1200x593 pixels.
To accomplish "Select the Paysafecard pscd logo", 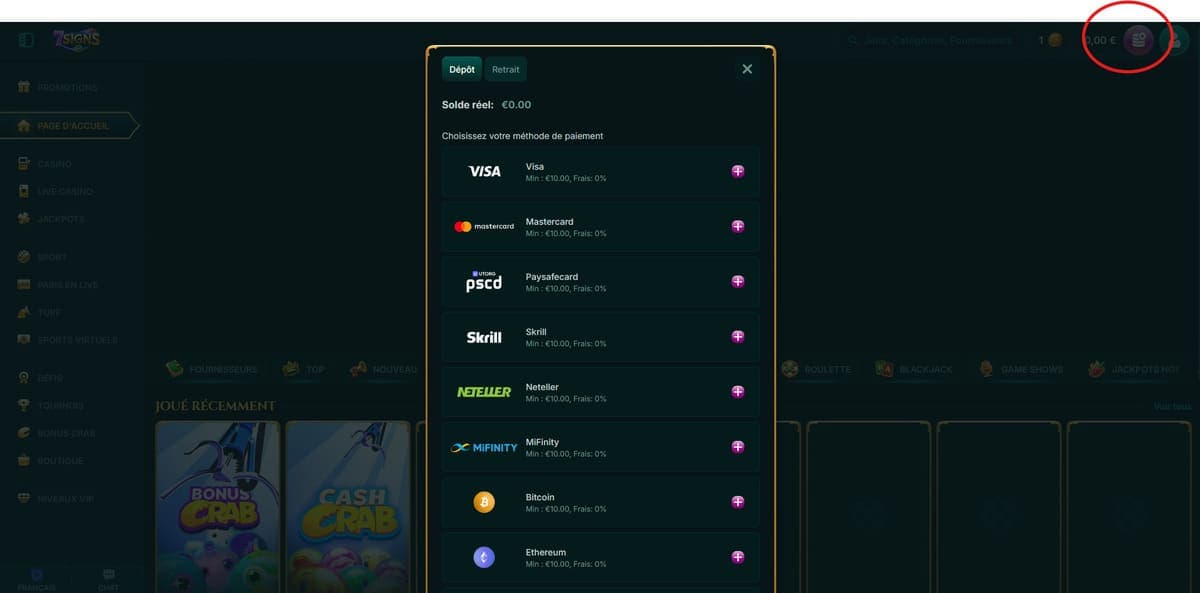I will click(x=484, y=282).
